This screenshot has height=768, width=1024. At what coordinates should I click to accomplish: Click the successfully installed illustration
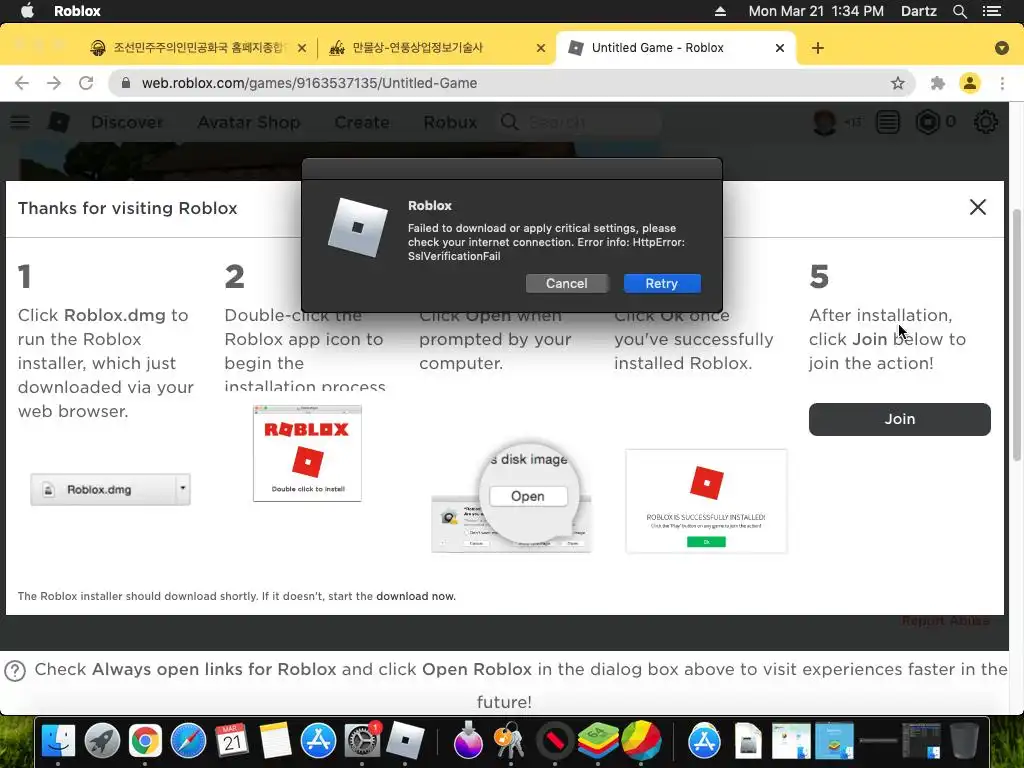pos(706,501)
